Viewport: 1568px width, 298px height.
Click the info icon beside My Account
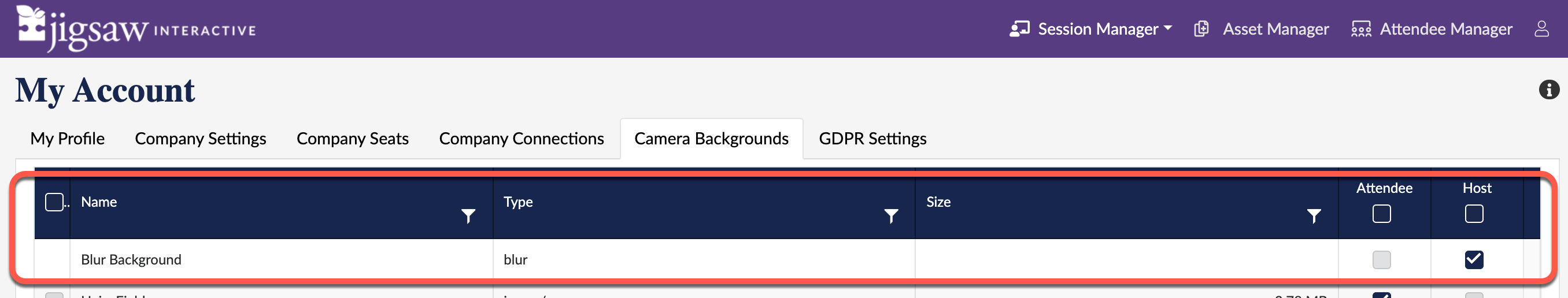1548,90
